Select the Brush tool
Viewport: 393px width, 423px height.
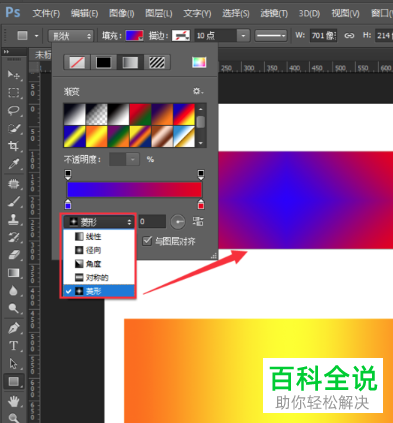tap(13, 202)
